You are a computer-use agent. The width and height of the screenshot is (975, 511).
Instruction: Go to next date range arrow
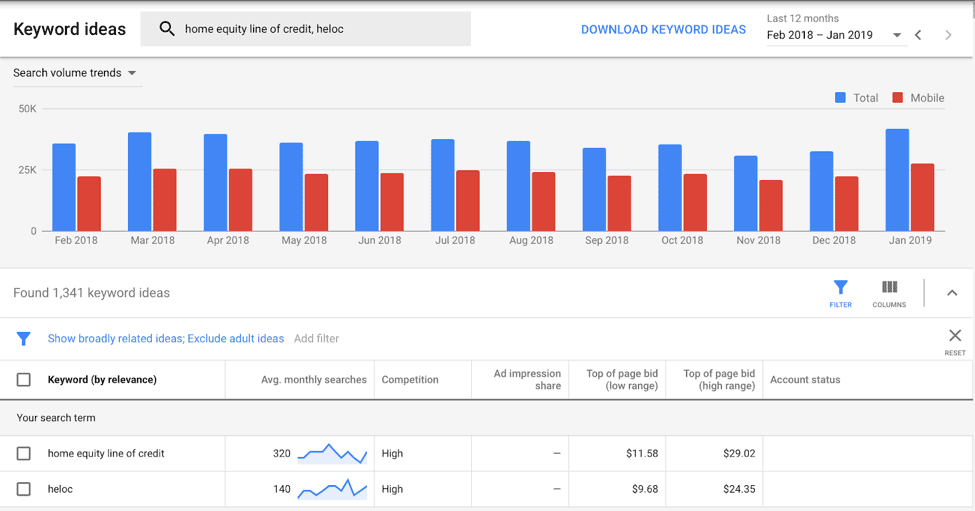click(948, 35)
